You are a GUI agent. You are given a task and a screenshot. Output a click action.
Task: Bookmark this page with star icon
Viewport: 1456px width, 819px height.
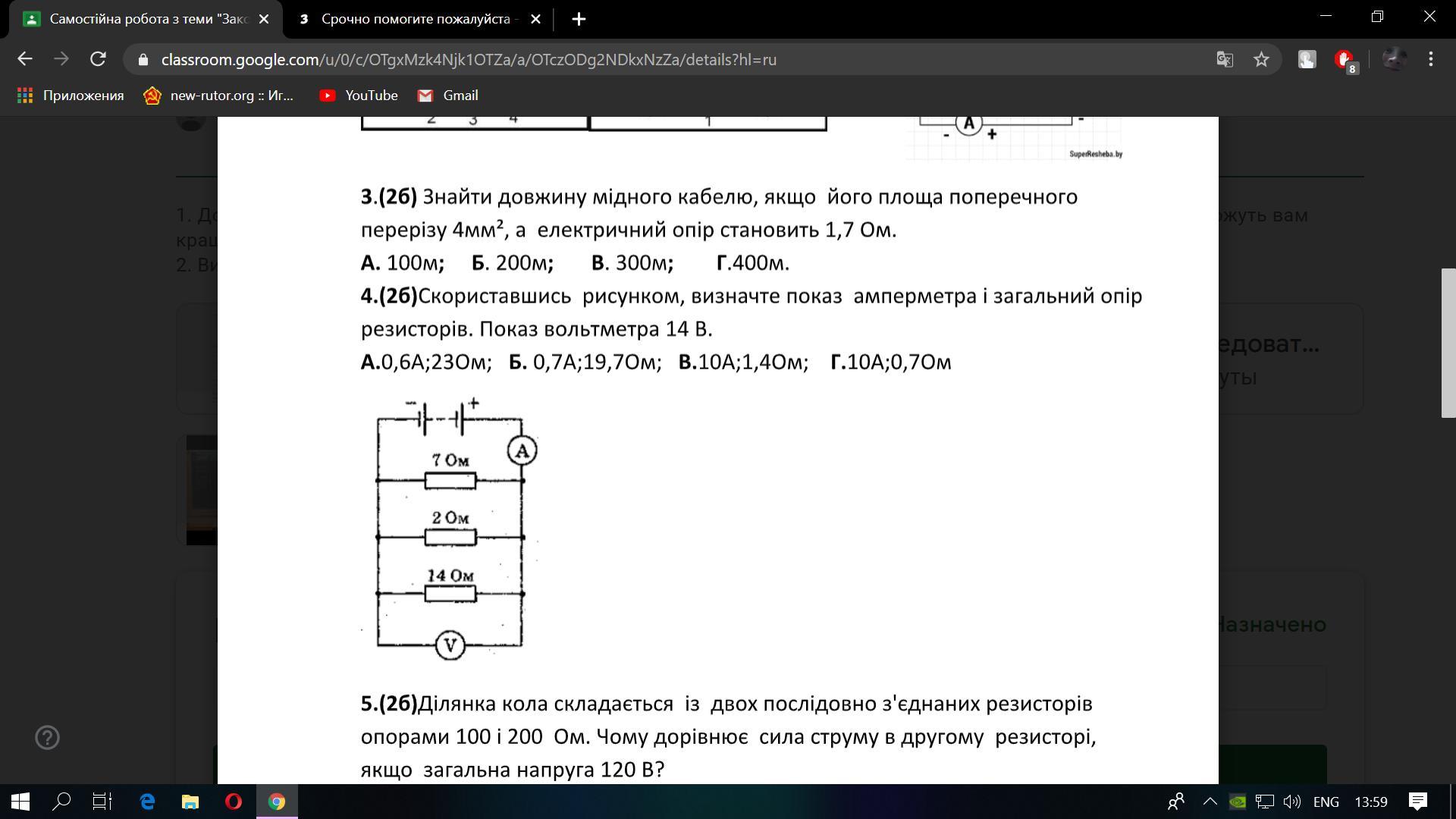tap(1261, 59)
